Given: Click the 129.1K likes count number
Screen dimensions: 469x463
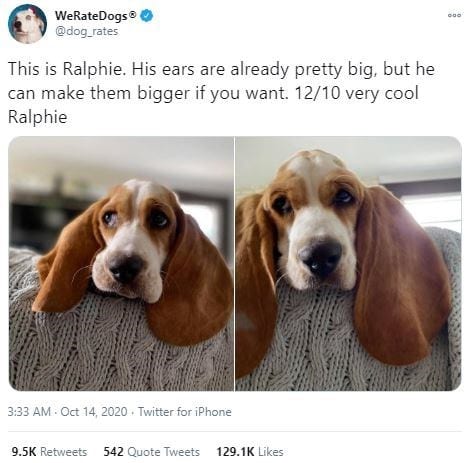Looking at the screenshot, I should coord(235,452).
